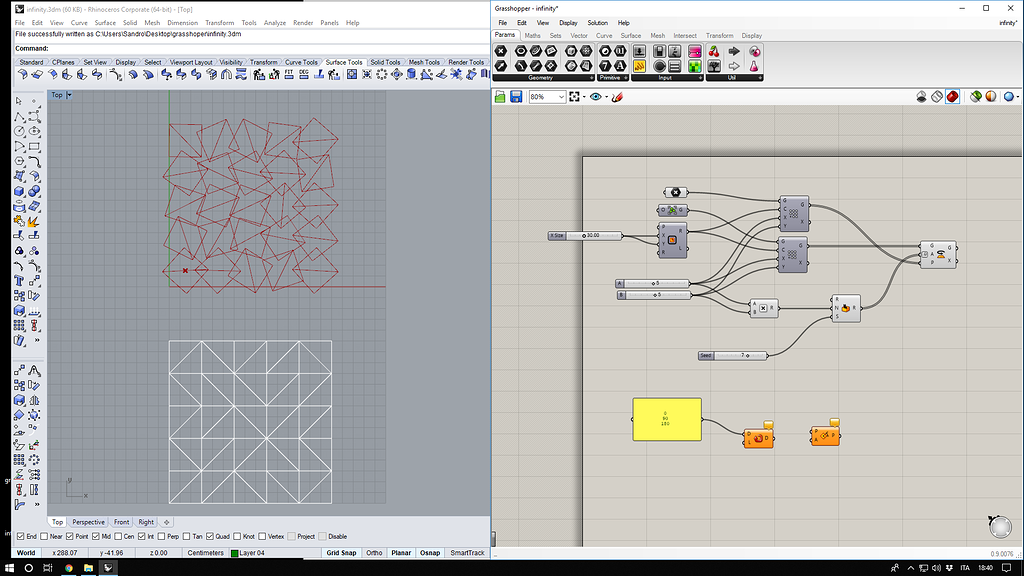Switch to the Curve Tools toolbar tab
Viewport: 1024px width, 576px height.
[302, 62]
